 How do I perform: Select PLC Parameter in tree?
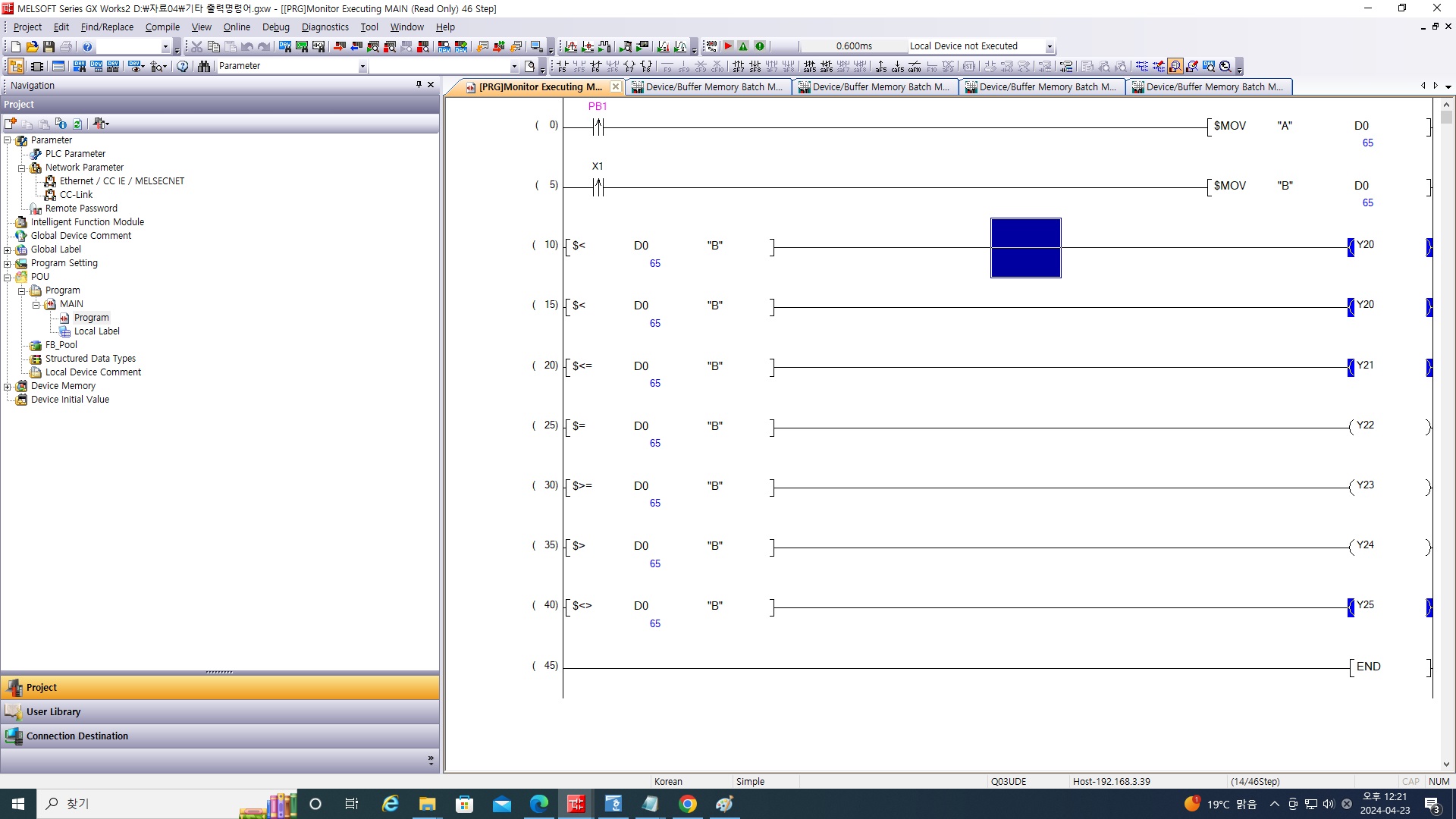click(75, 154)
